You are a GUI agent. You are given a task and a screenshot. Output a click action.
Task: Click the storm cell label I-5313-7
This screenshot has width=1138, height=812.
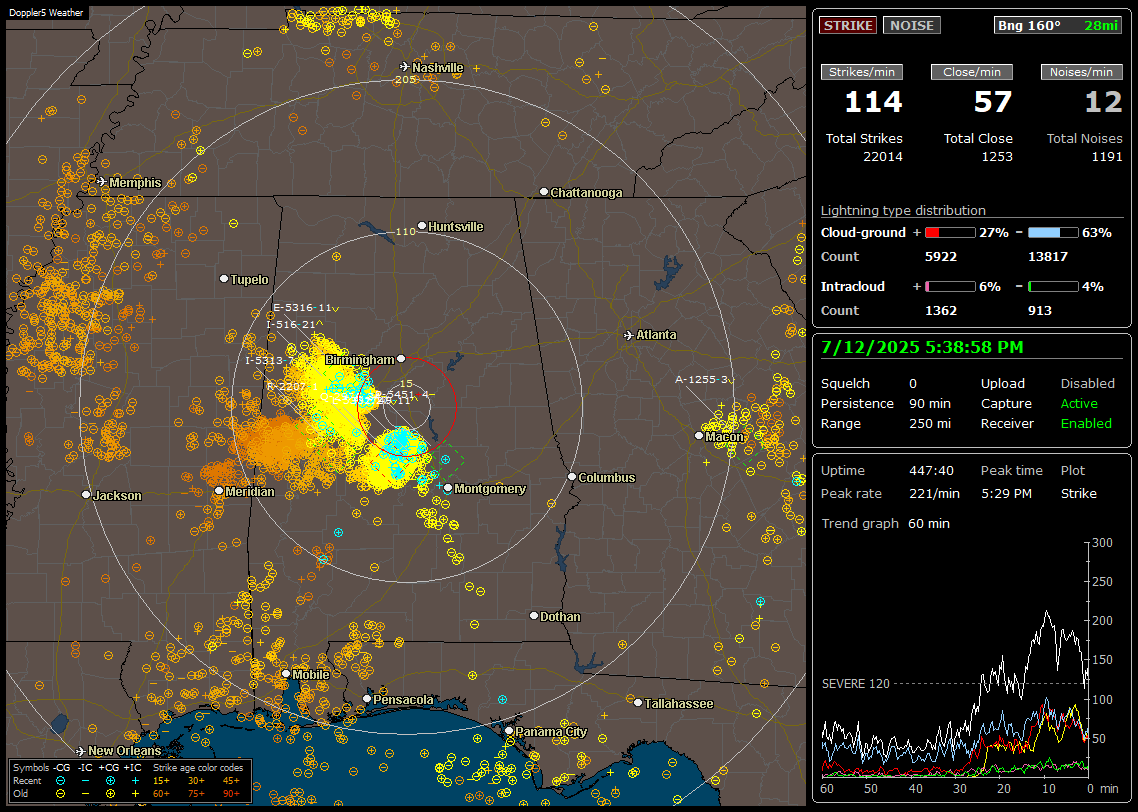(x=270, y=360)
